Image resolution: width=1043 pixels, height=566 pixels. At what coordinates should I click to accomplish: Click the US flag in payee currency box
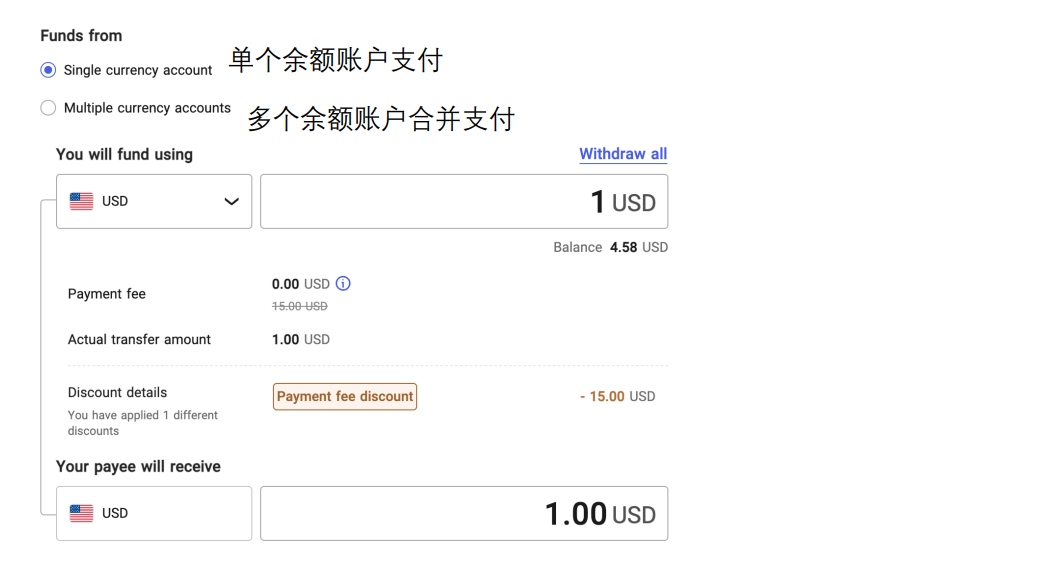82,513
